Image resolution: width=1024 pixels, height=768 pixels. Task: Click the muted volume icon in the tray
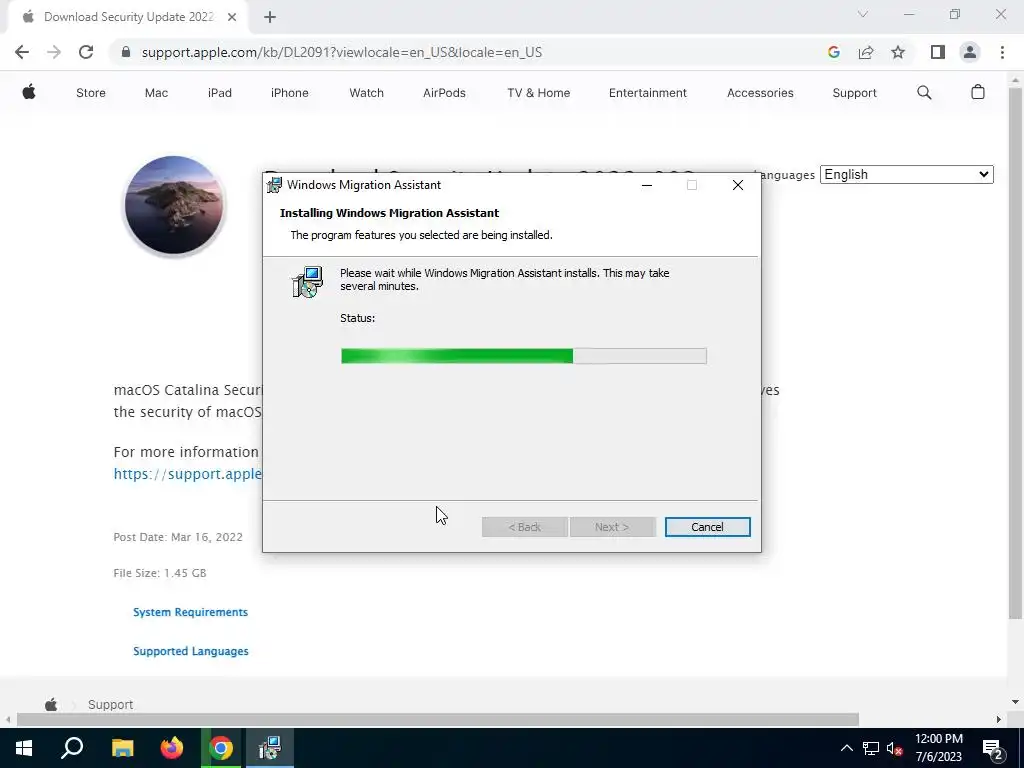click(895, 748)
